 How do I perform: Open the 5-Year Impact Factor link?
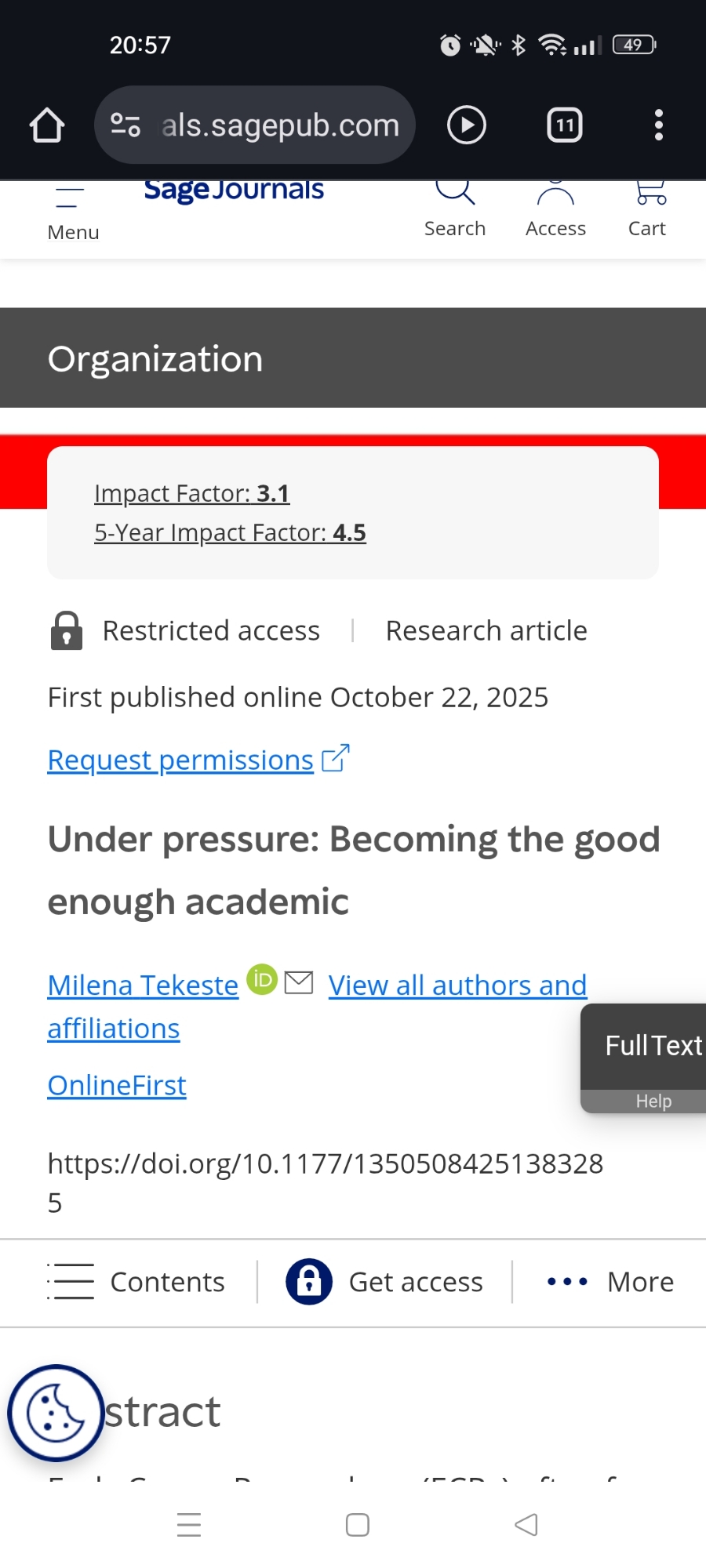pyautogui.click(x=230, y=532)
